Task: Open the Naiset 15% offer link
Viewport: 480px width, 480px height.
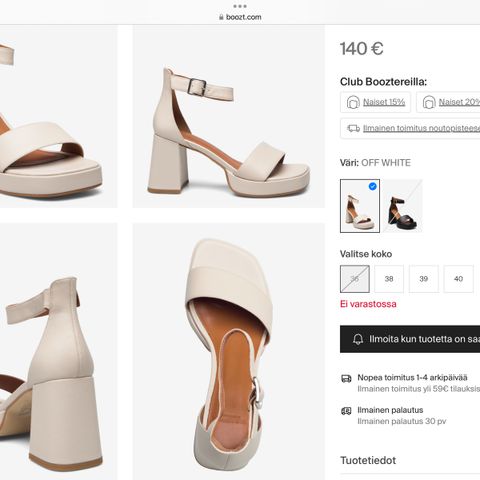Action: (384, 102)
